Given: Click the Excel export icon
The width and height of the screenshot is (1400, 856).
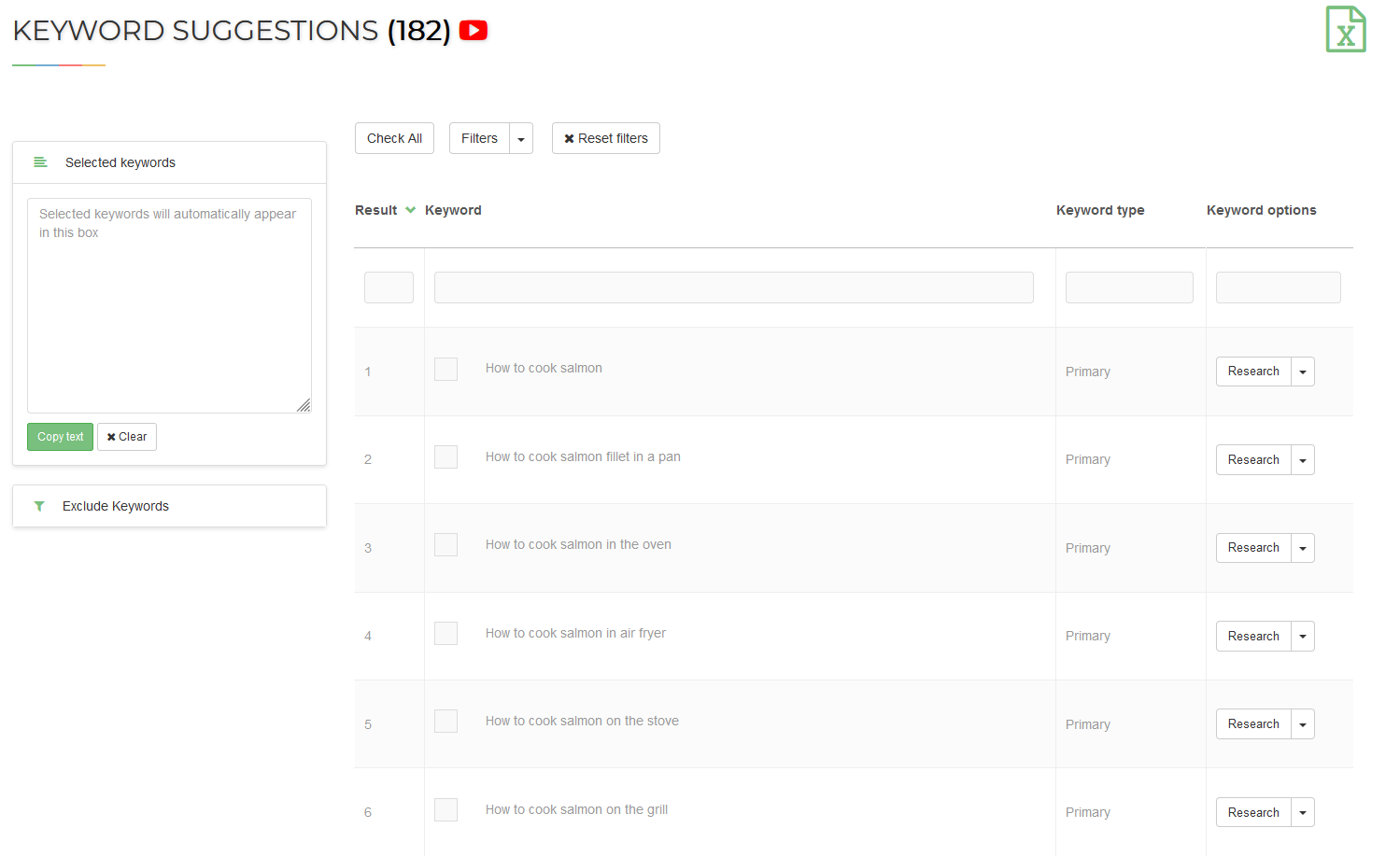Looking at the screenshot, I should coord(1346,29).
